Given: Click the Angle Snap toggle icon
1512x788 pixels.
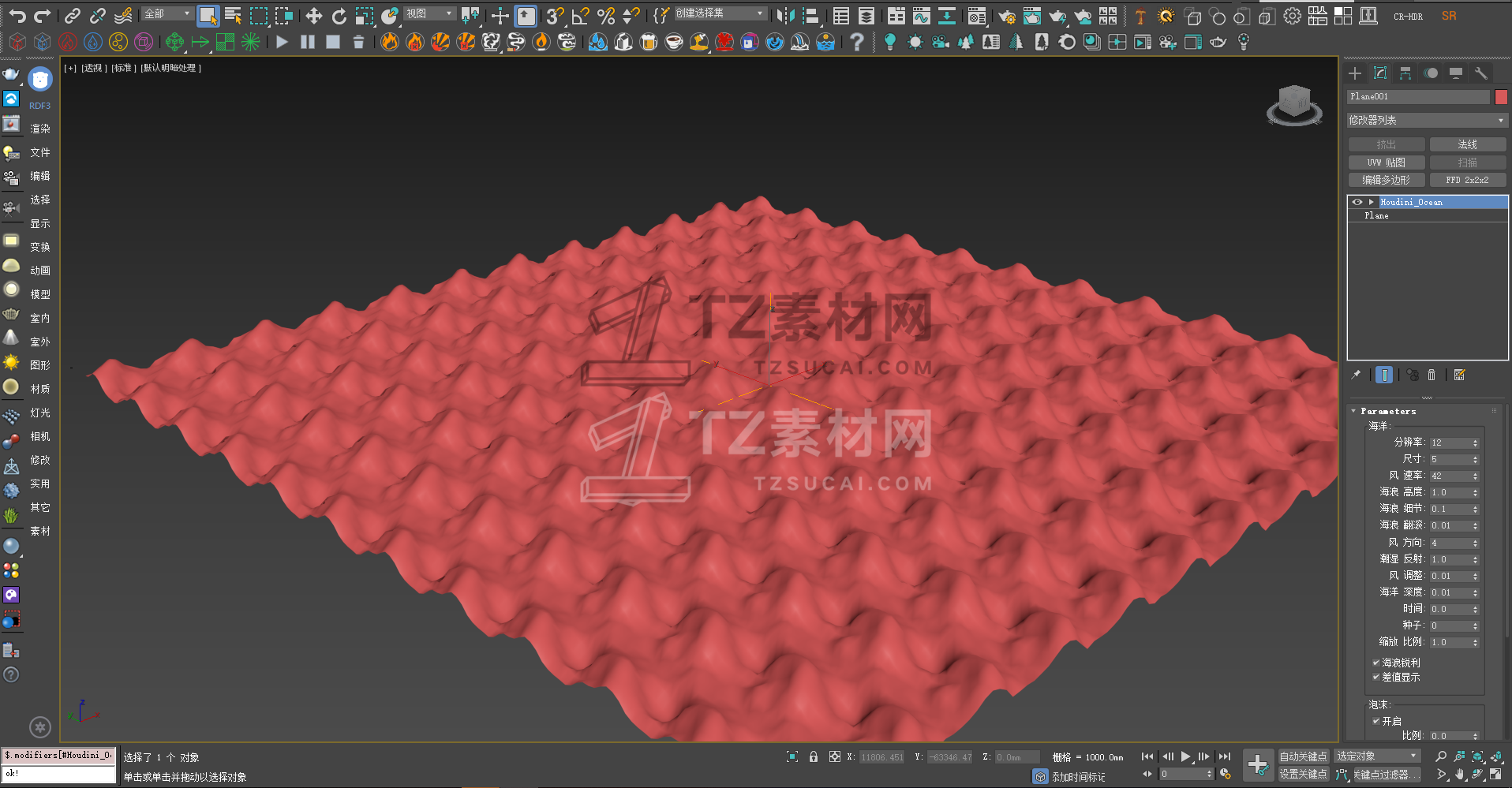Looking at the screenshot, I should [581, 16].
